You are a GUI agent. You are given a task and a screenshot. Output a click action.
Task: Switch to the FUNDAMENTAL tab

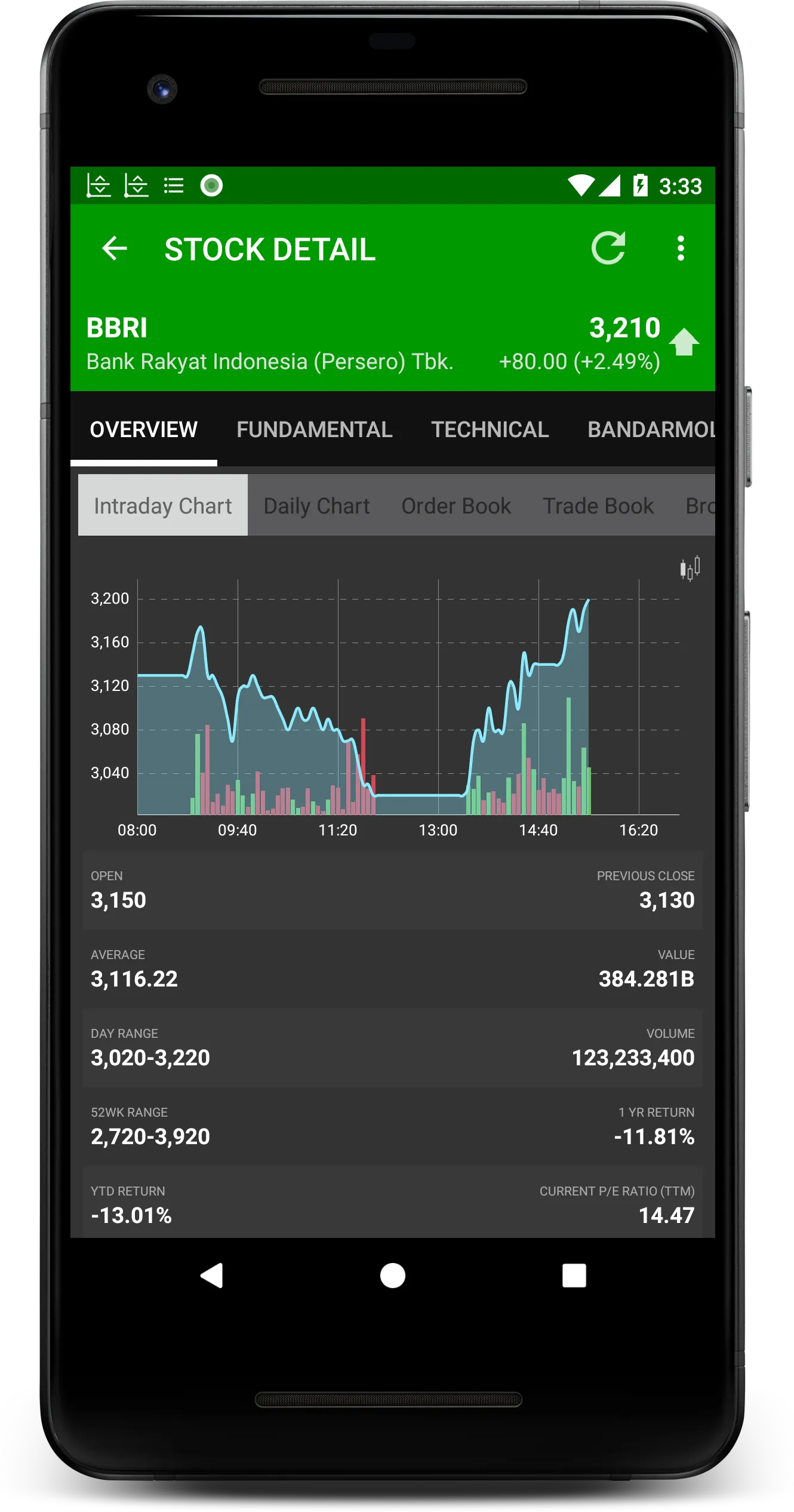click(x=315, y=429)
